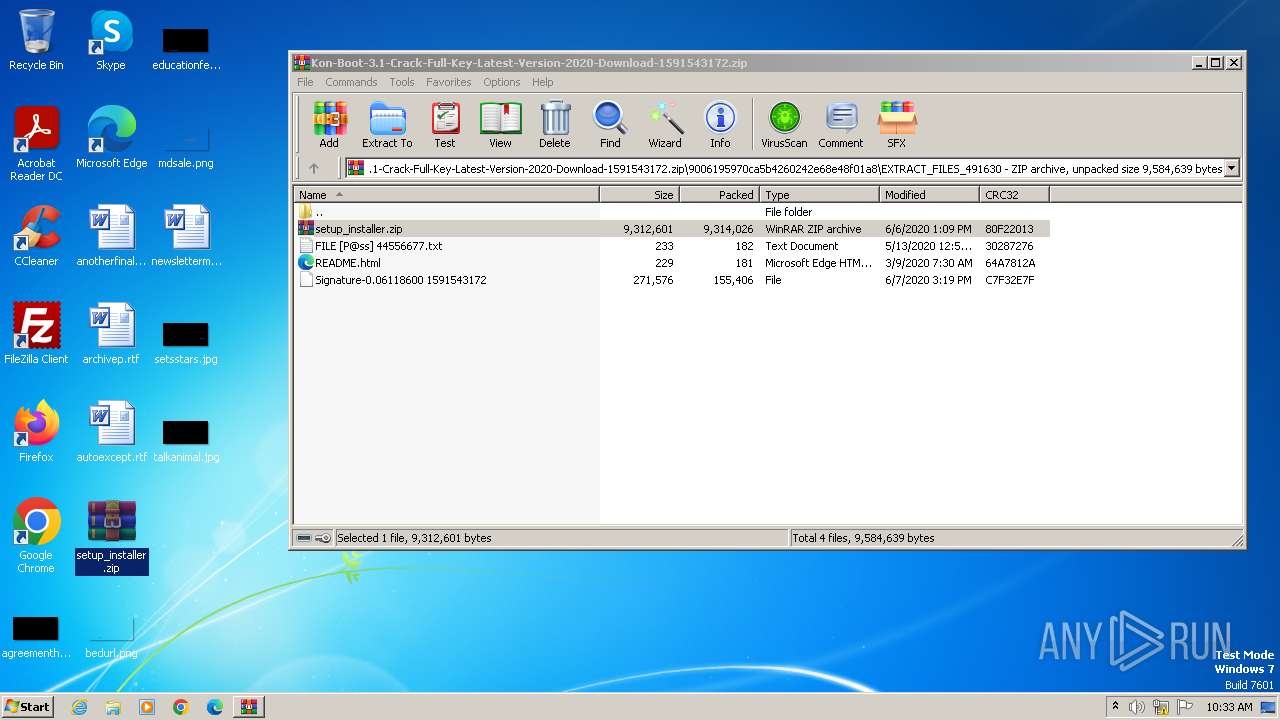Click the drive/key icon in status bar

pyautogui.click(x=314, y=538)
